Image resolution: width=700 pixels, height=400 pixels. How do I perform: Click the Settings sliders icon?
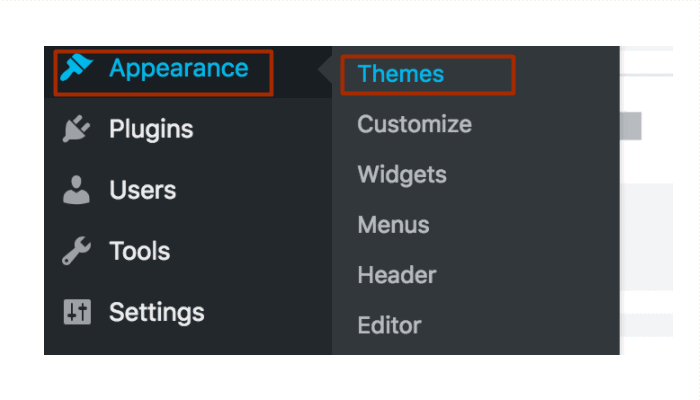tap(76, 312)
